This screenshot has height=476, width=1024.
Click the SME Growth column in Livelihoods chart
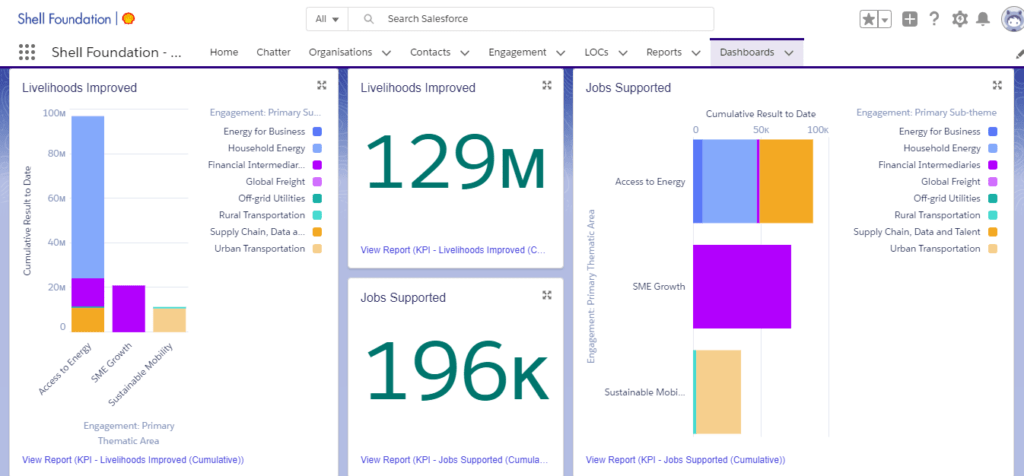[129, 309]
